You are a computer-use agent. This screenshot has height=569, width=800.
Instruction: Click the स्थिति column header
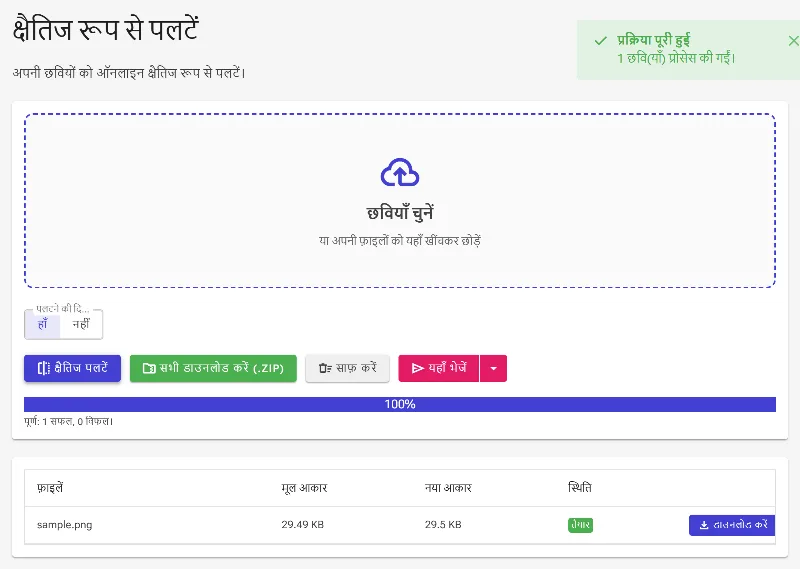click(x=580, y=487)
